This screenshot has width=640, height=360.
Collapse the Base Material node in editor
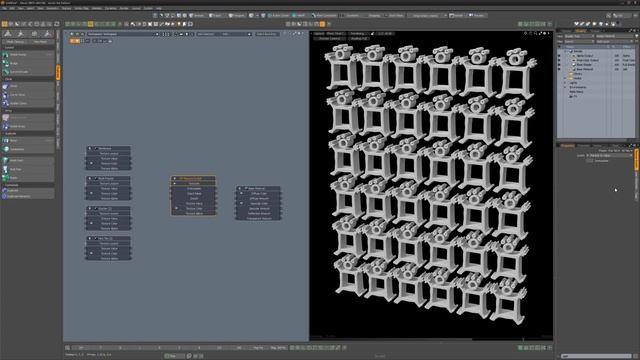pos(239,189)
